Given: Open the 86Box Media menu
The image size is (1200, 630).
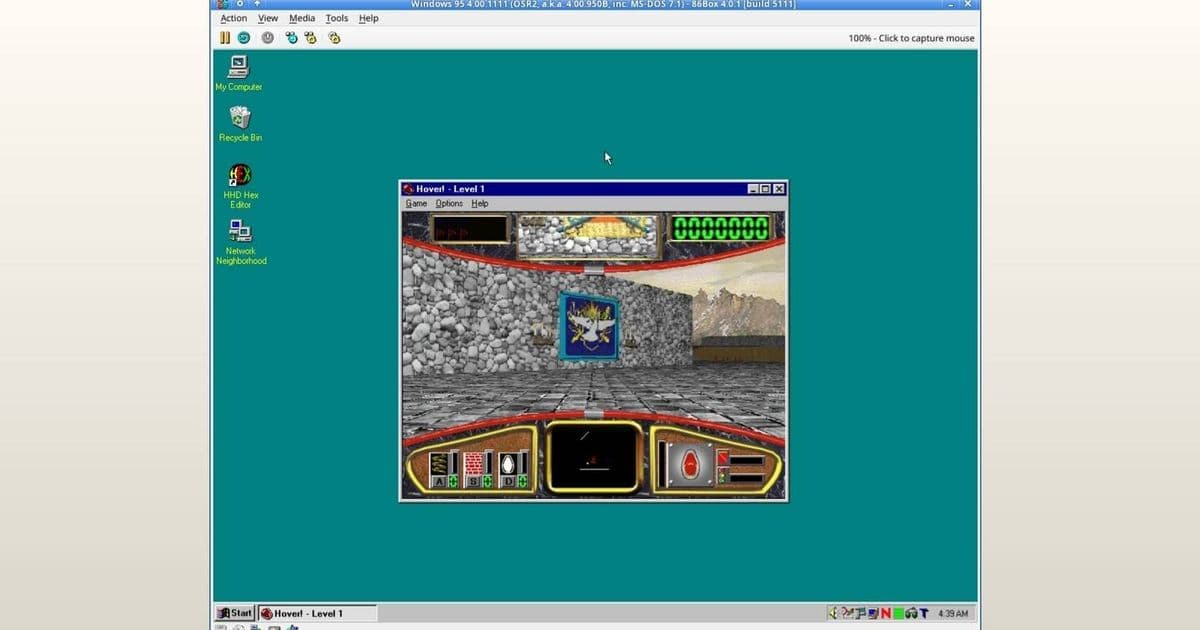Looking at the screenshot, I should 302,18.
